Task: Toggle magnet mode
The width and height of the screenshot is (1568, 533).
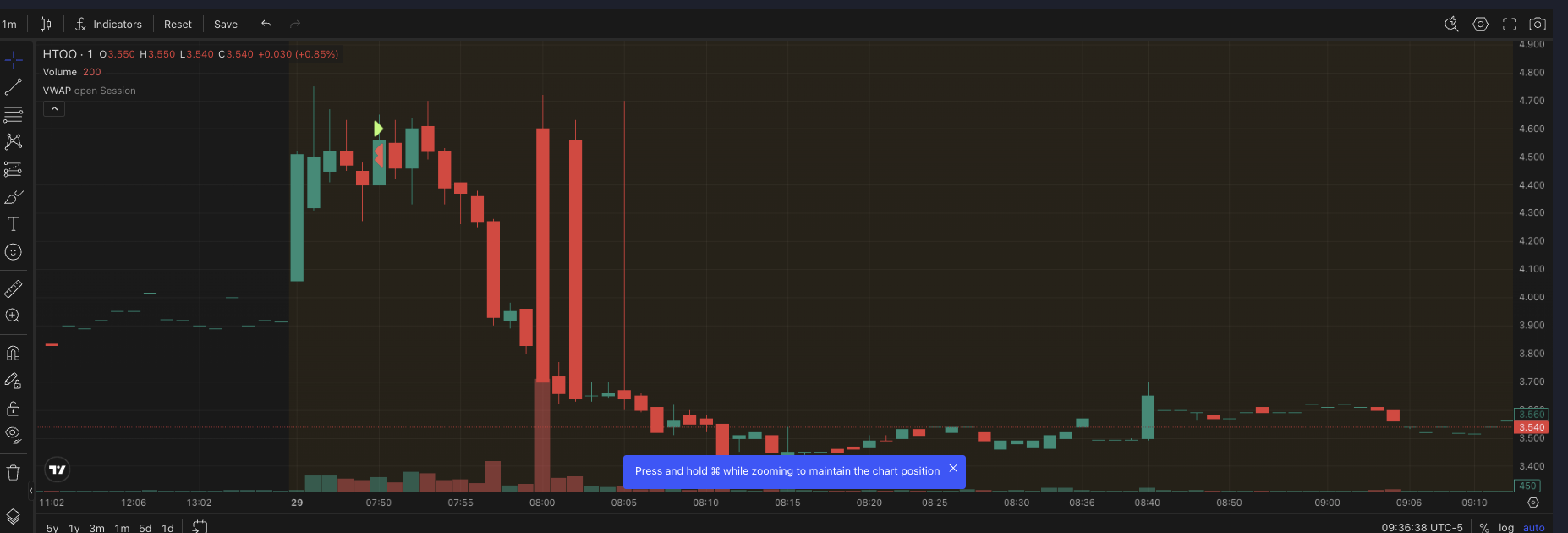Action: point(14,353)
